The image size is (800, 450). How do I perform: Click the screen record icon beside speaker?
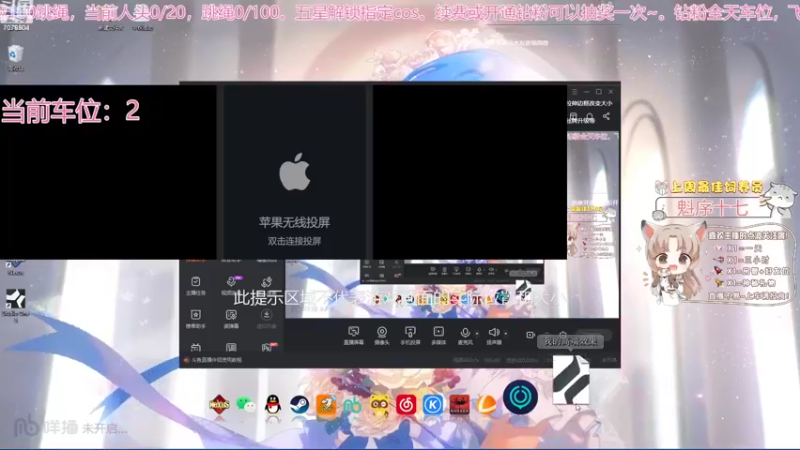[530, 335]
